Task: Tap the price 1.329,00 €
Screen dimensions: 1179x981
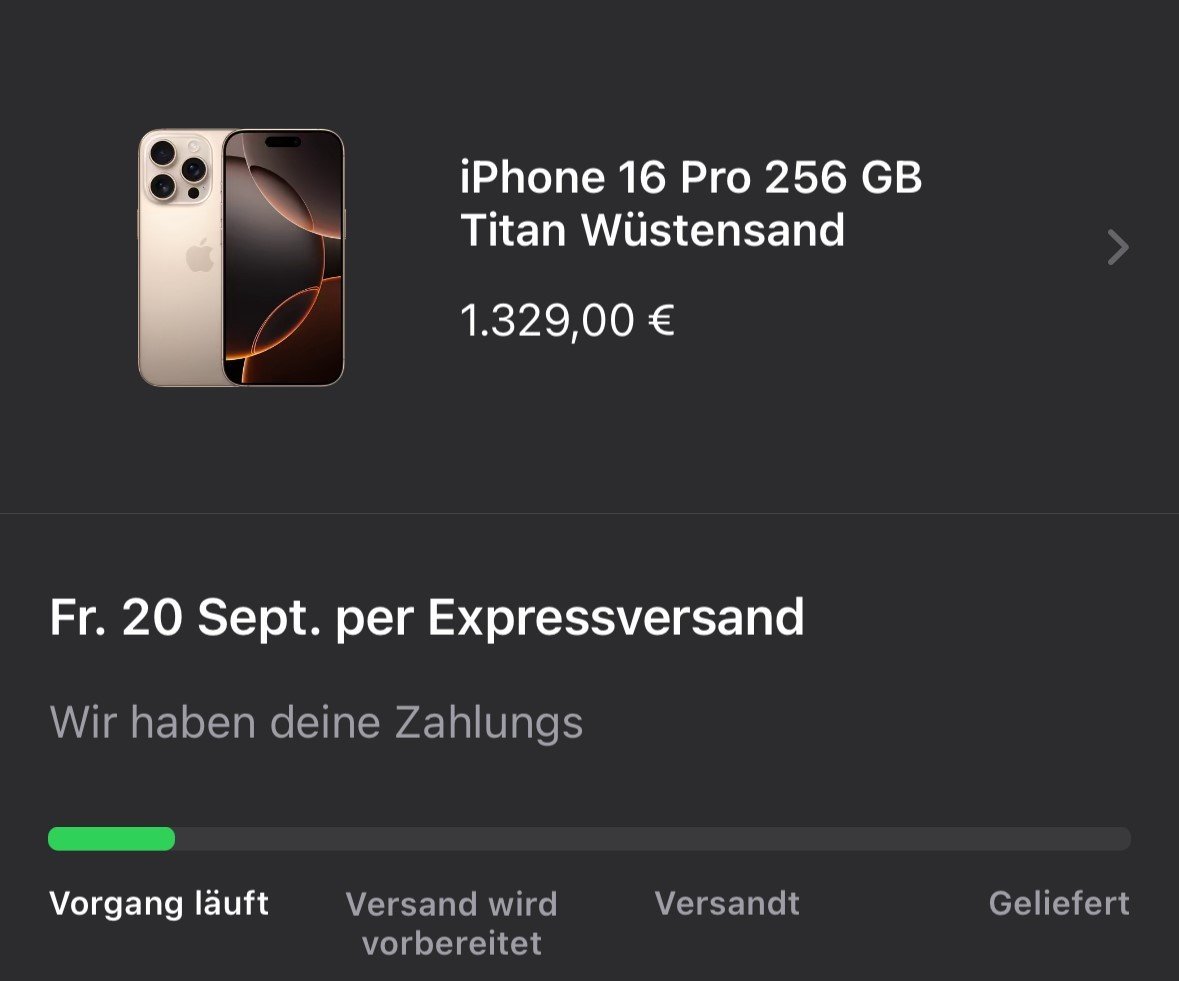Action: click(x=567, y=321)
